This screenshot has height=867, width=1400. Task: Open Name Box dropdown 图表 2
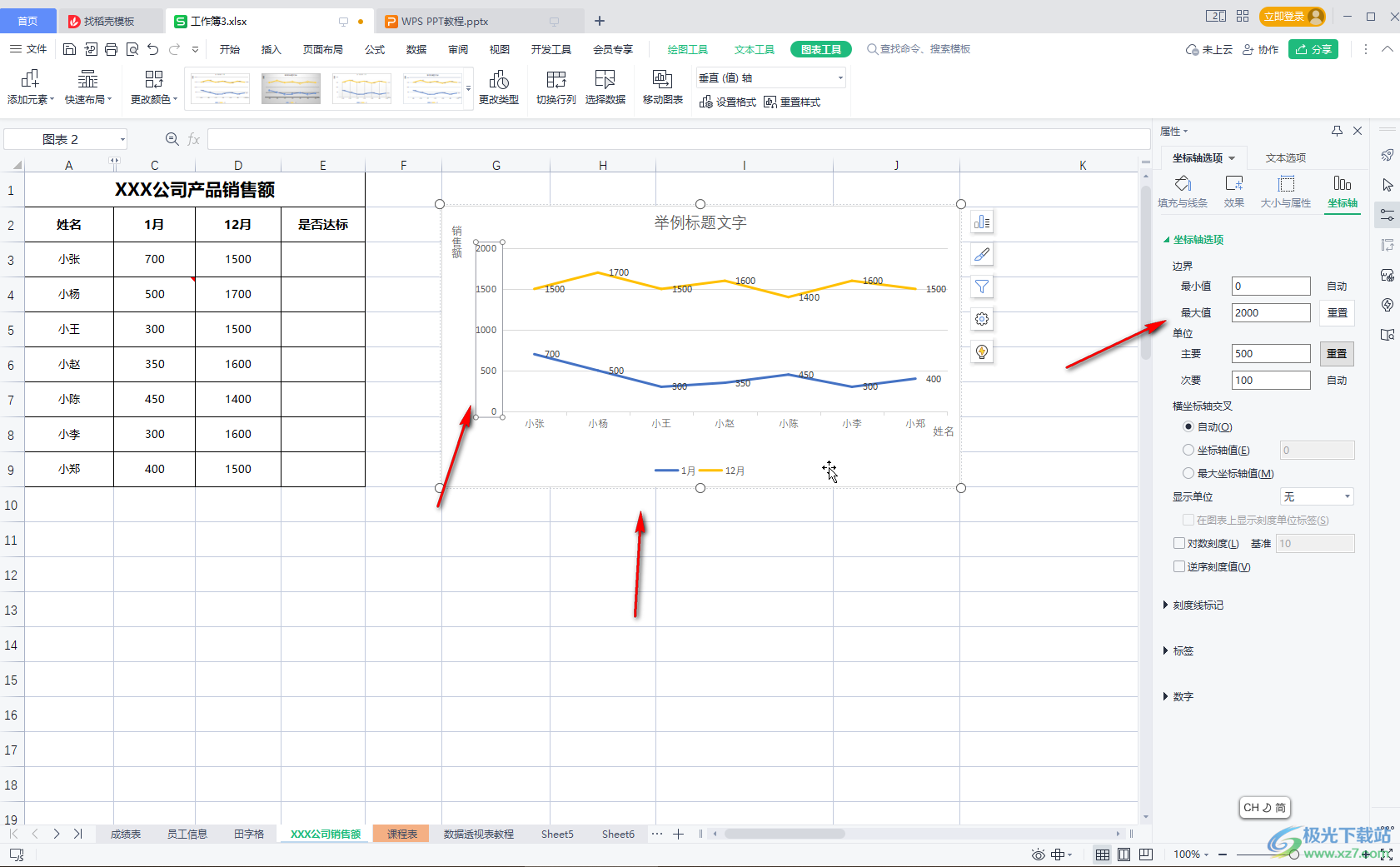[122, 139]
